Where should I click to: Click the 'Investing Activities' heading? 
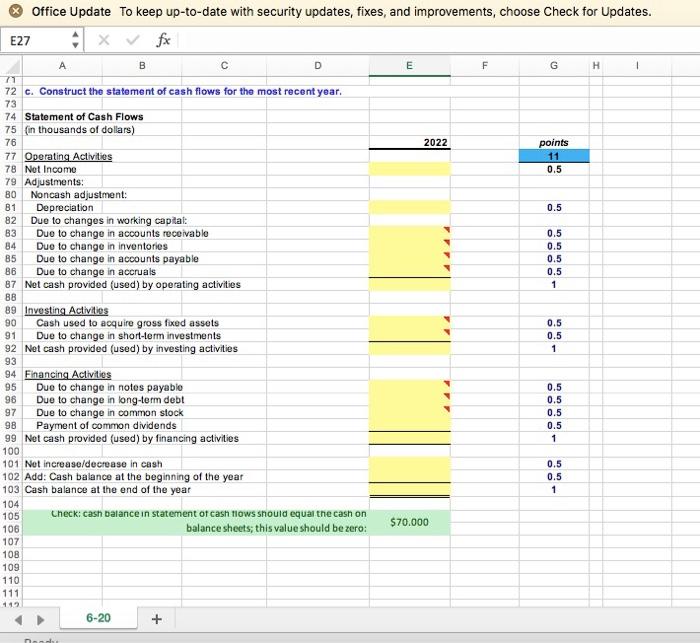click(x=67, y=310)
